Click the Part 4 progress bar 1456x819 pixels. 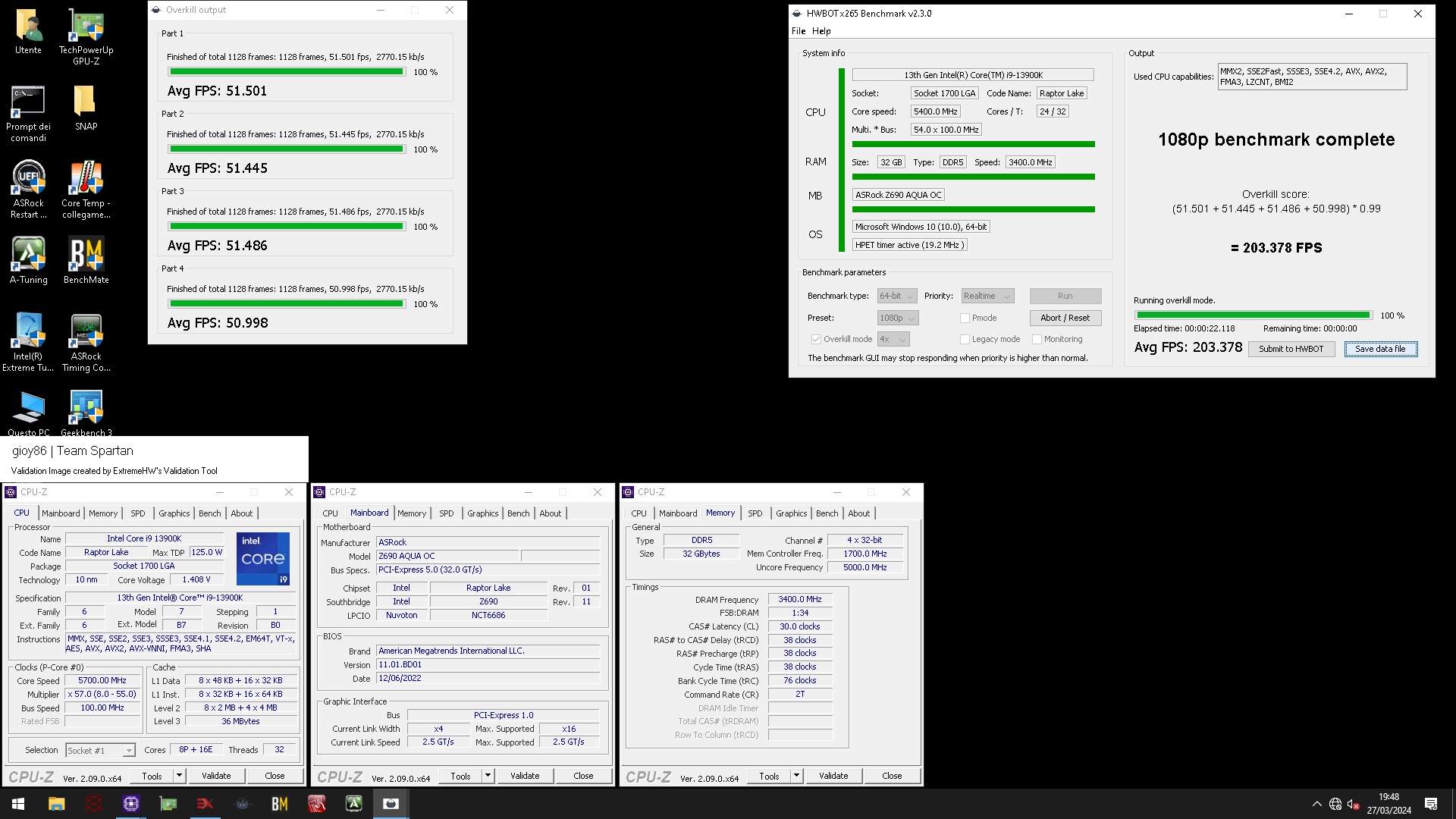coord(287,304)
